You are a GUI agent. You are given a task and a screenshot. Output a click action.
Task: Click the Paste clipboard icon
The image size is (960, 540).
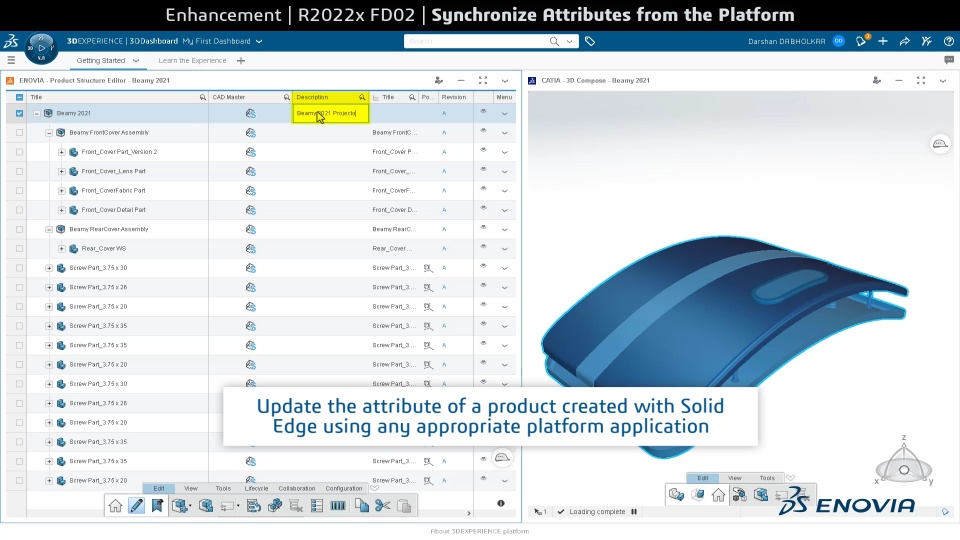point(404,506)
